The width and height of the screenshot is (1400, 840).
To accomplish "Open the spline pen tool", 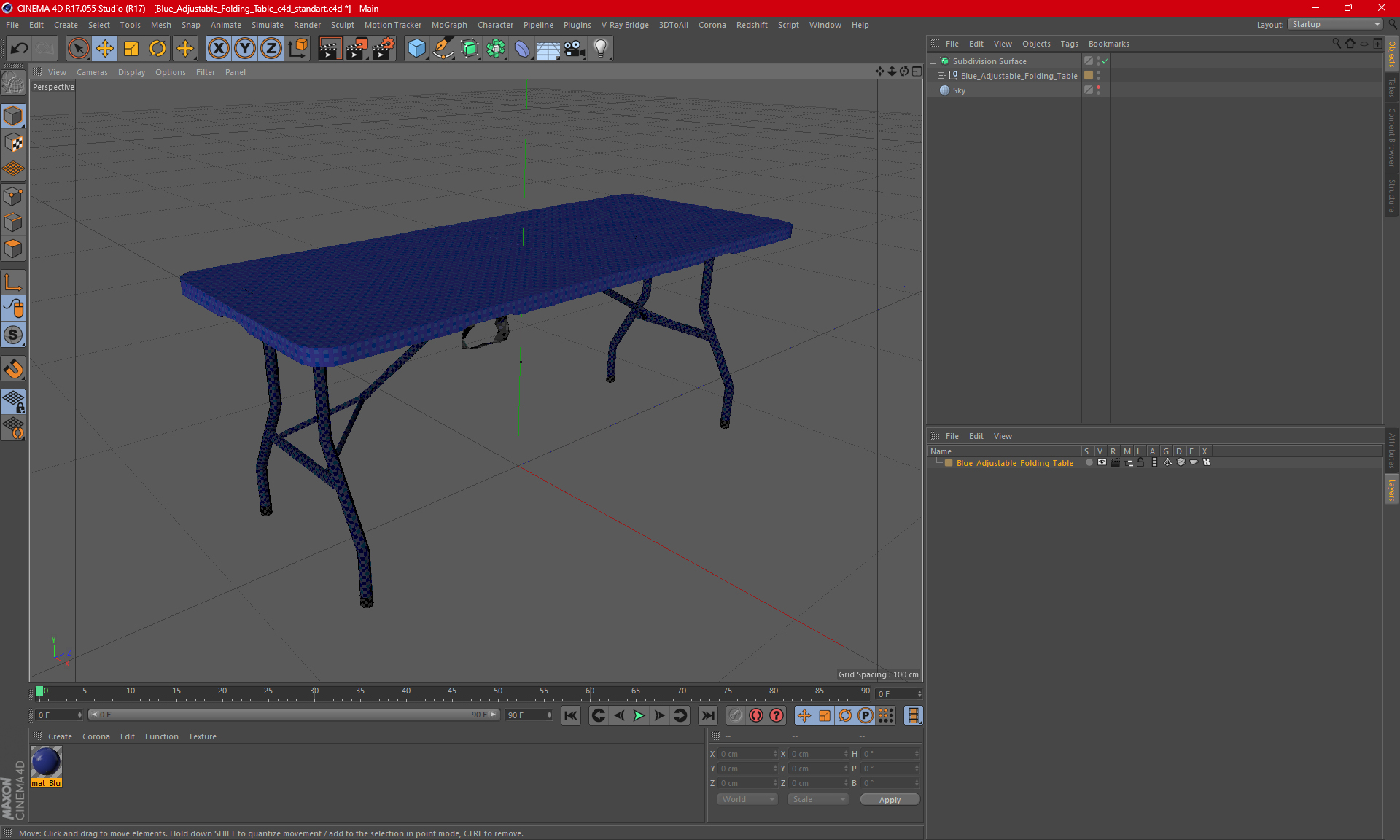I will 443,49.
